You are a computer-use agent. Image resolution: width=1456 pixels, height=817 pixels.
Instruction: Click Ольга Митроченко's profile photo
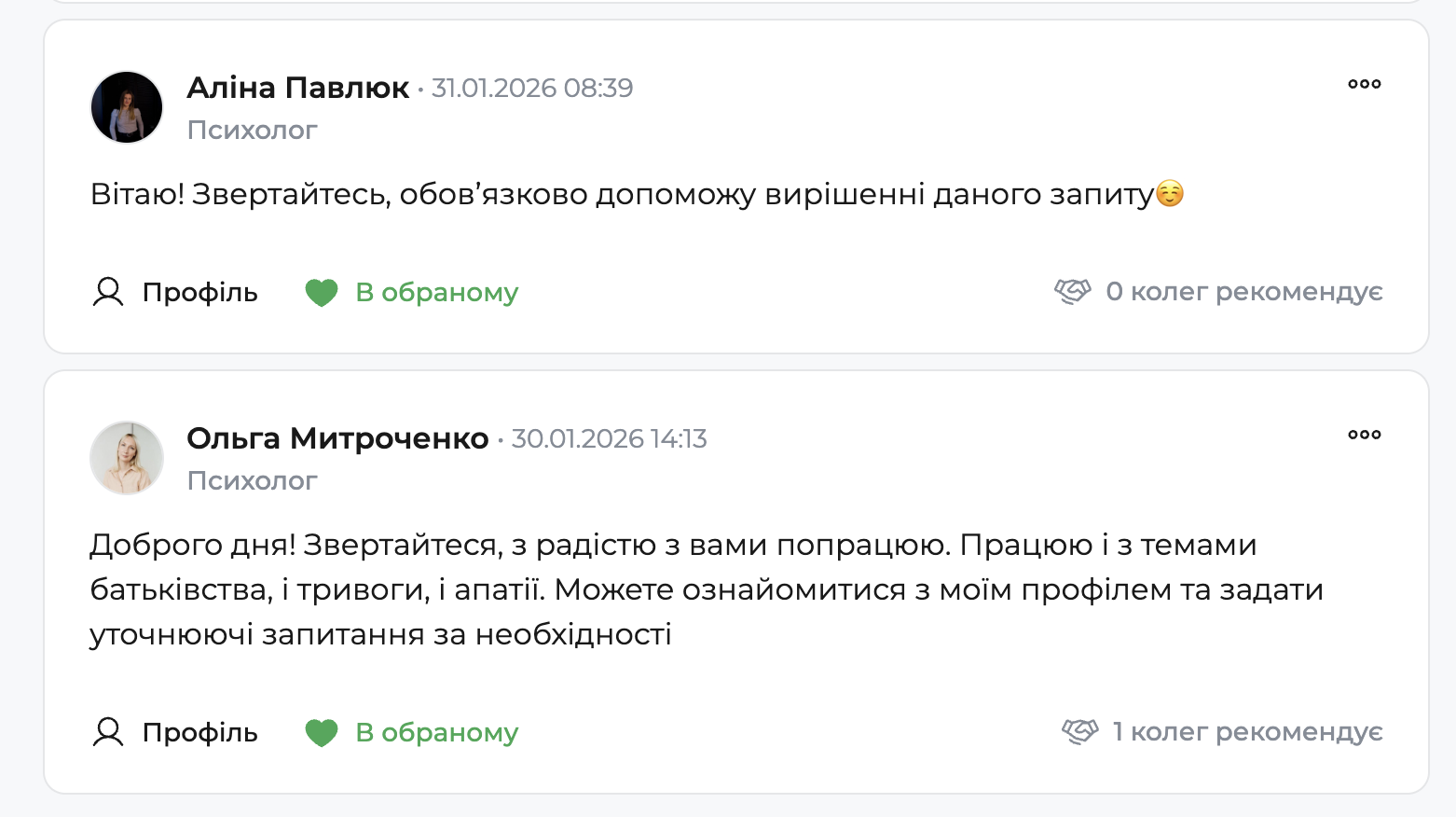click(126, 458)
